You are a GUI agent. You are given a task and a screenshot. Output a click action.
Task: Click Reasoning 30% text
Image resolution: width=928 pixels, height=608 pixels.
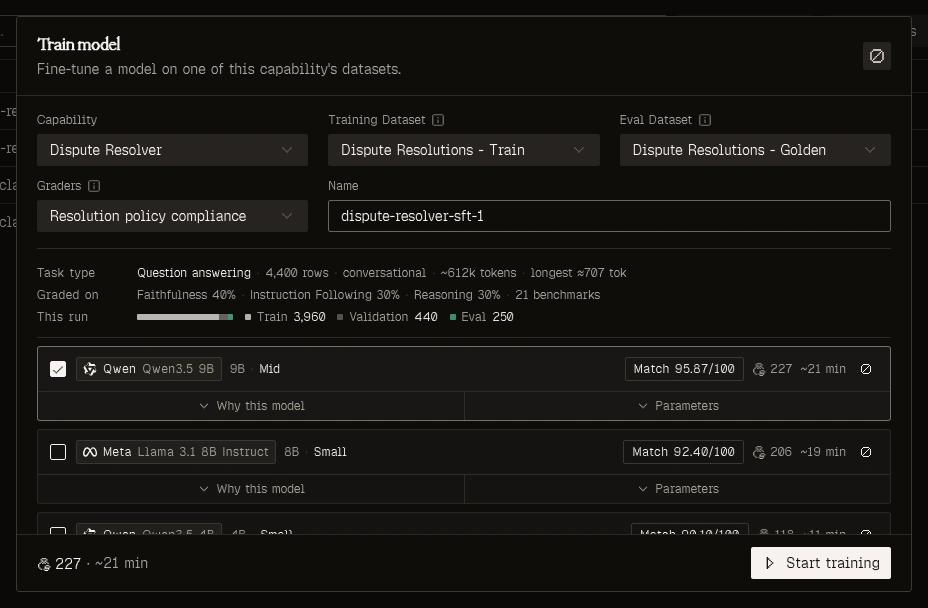coord(457,295)
